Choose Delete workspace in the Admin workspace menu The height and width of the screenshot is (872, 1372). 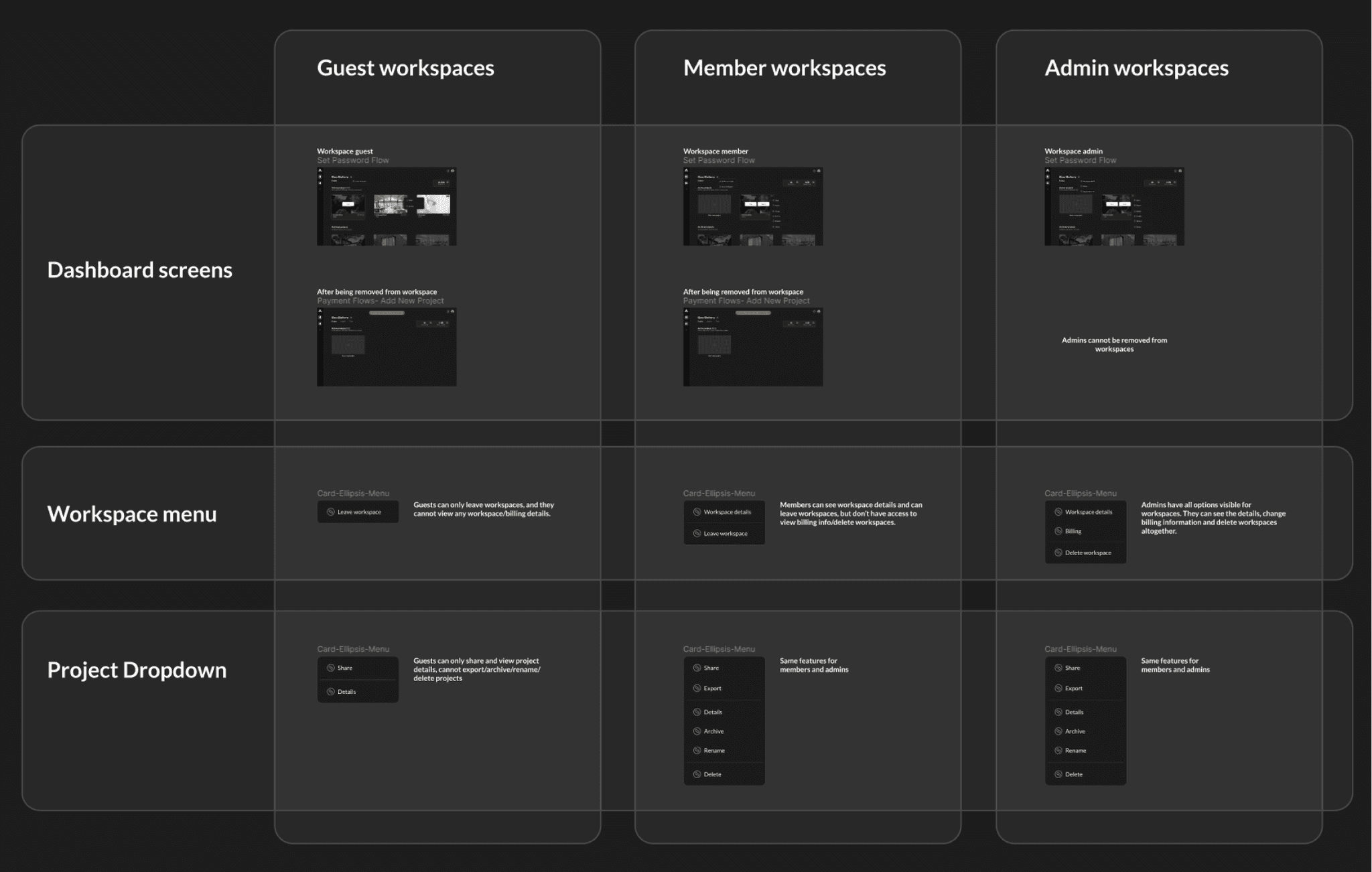pos(1087,553)
